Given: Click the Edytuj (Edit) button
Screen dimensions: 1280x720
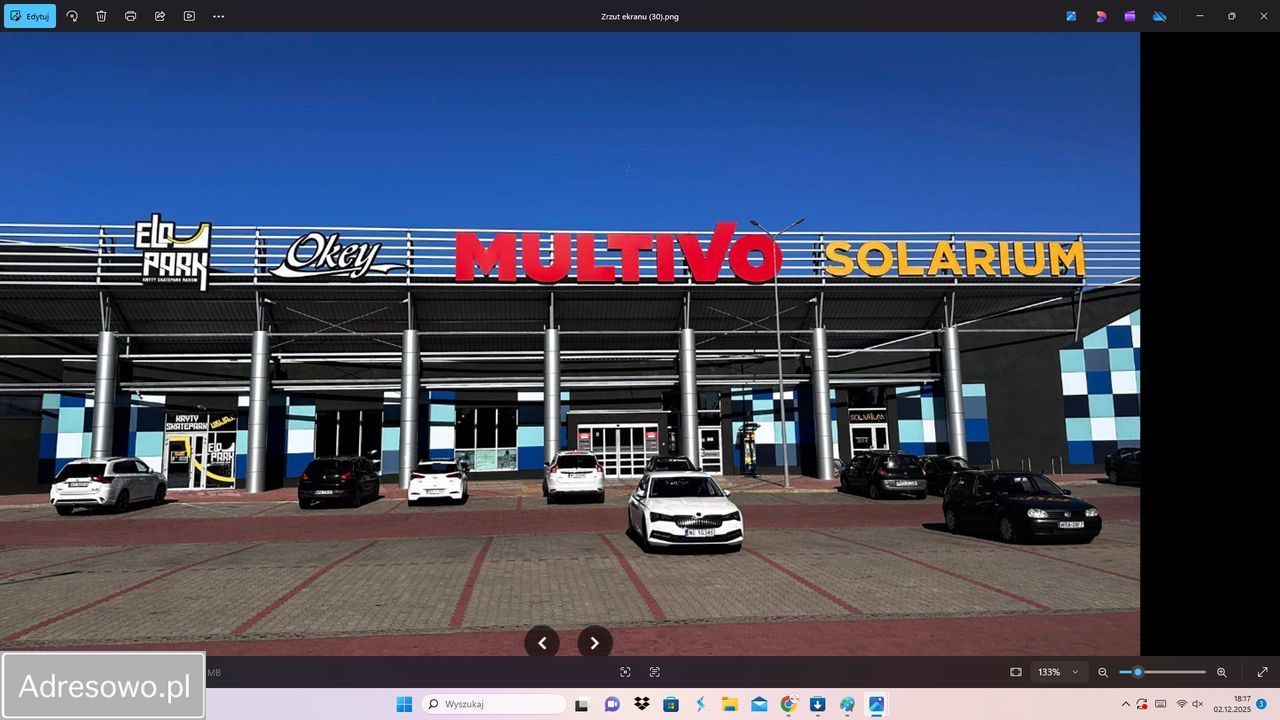Looking at the screenshot, I should [30, 16].
